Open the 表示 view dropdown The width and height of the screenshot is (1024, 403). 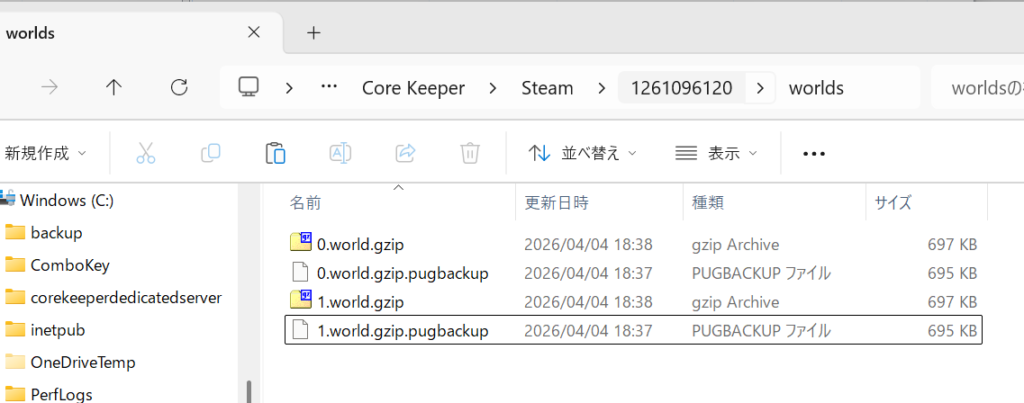[716, 153]
